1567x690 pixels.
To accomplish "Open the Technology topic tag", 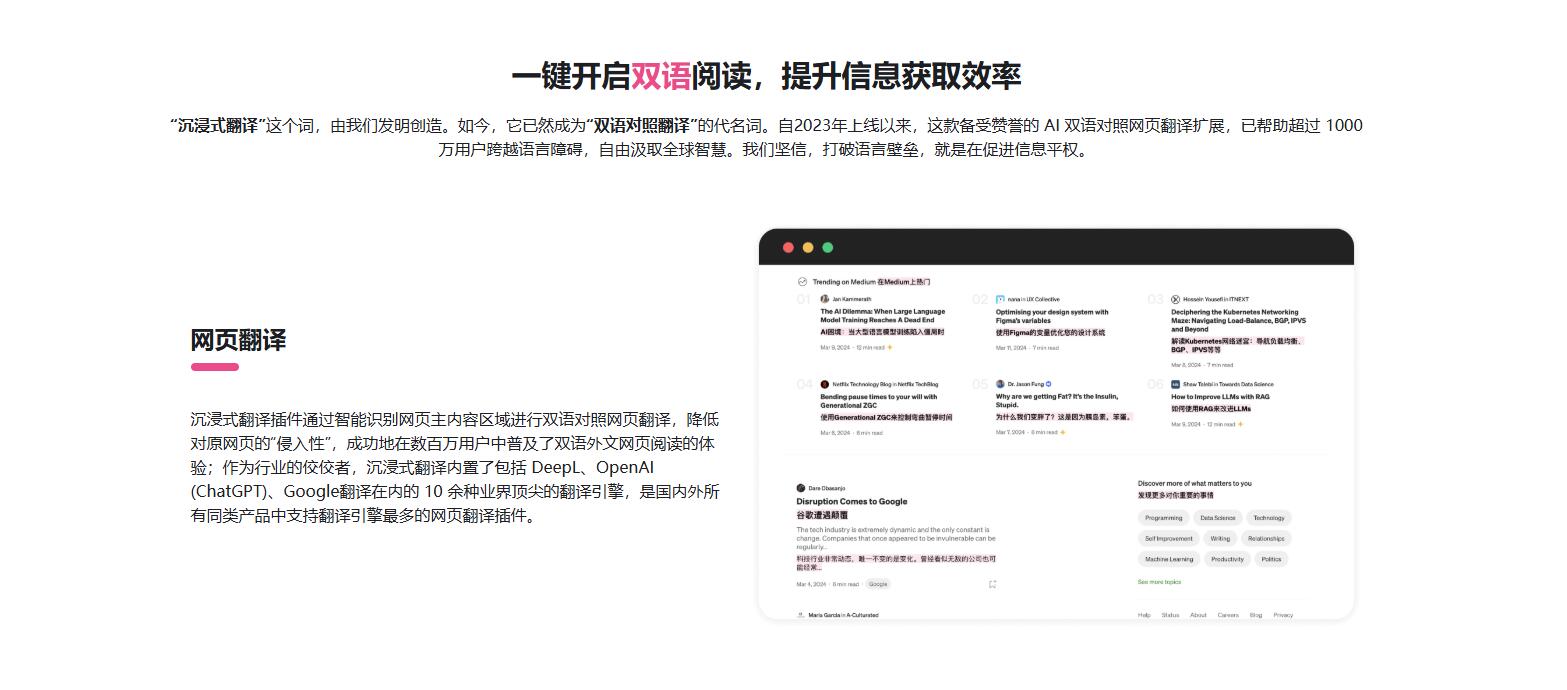I will [x=1269, y=518].
